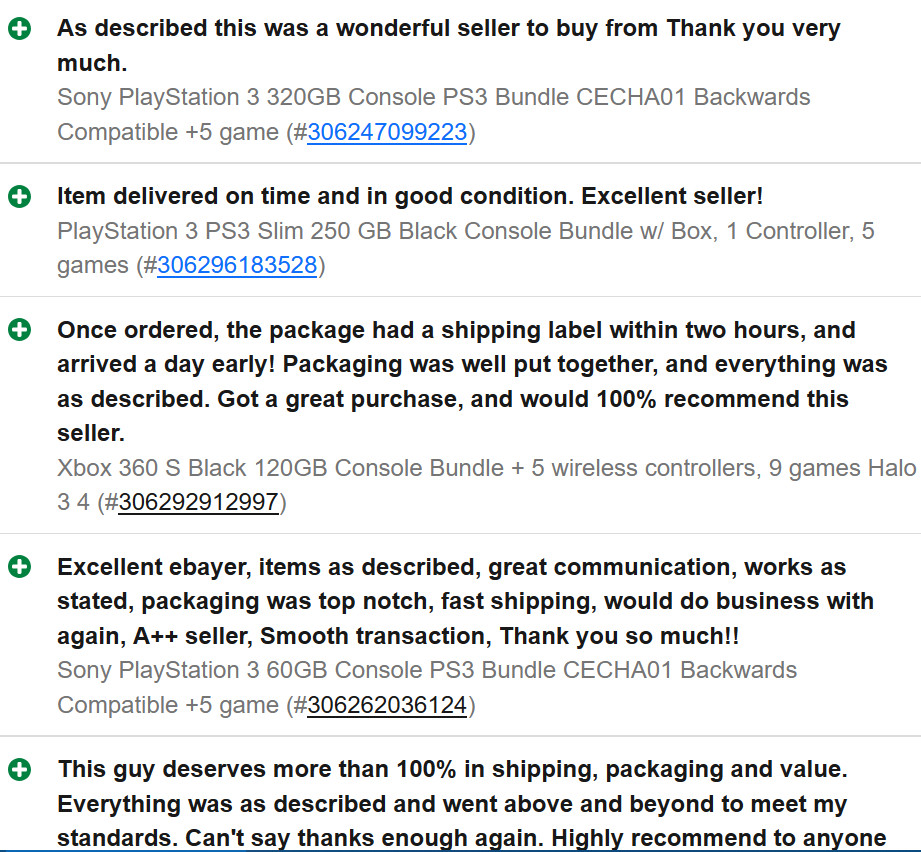Open item number 306296183528 link
This screenshot has width=921, height=852.
(x=237, y=265)
